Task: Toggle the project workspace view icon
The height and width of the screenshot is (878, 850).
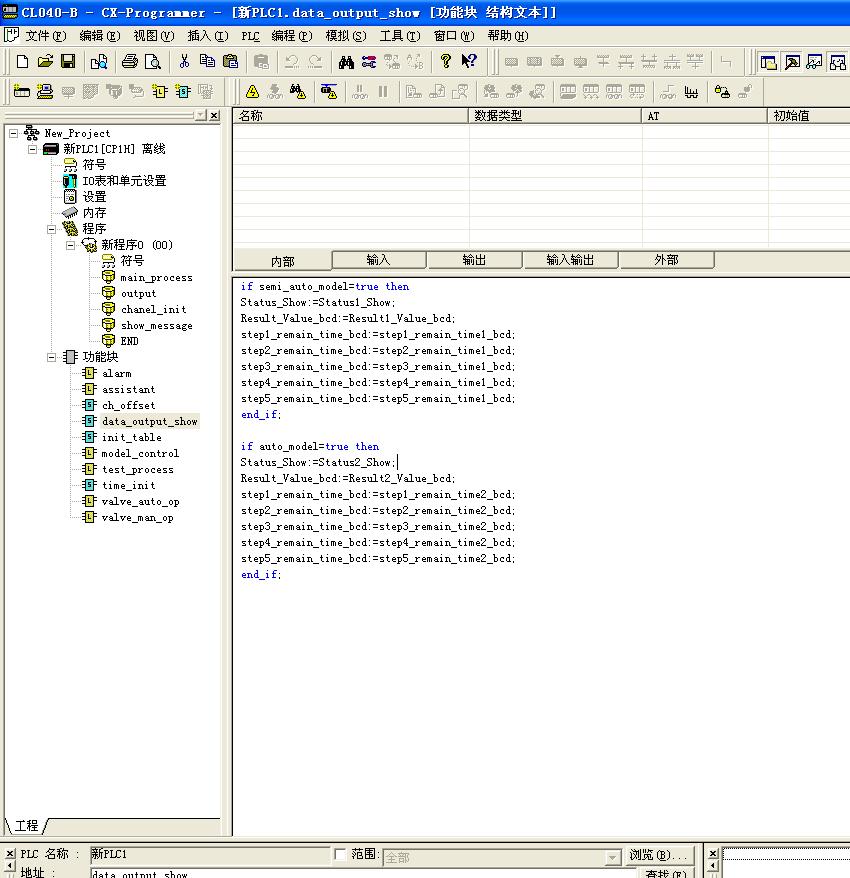Action: (768, 62)
